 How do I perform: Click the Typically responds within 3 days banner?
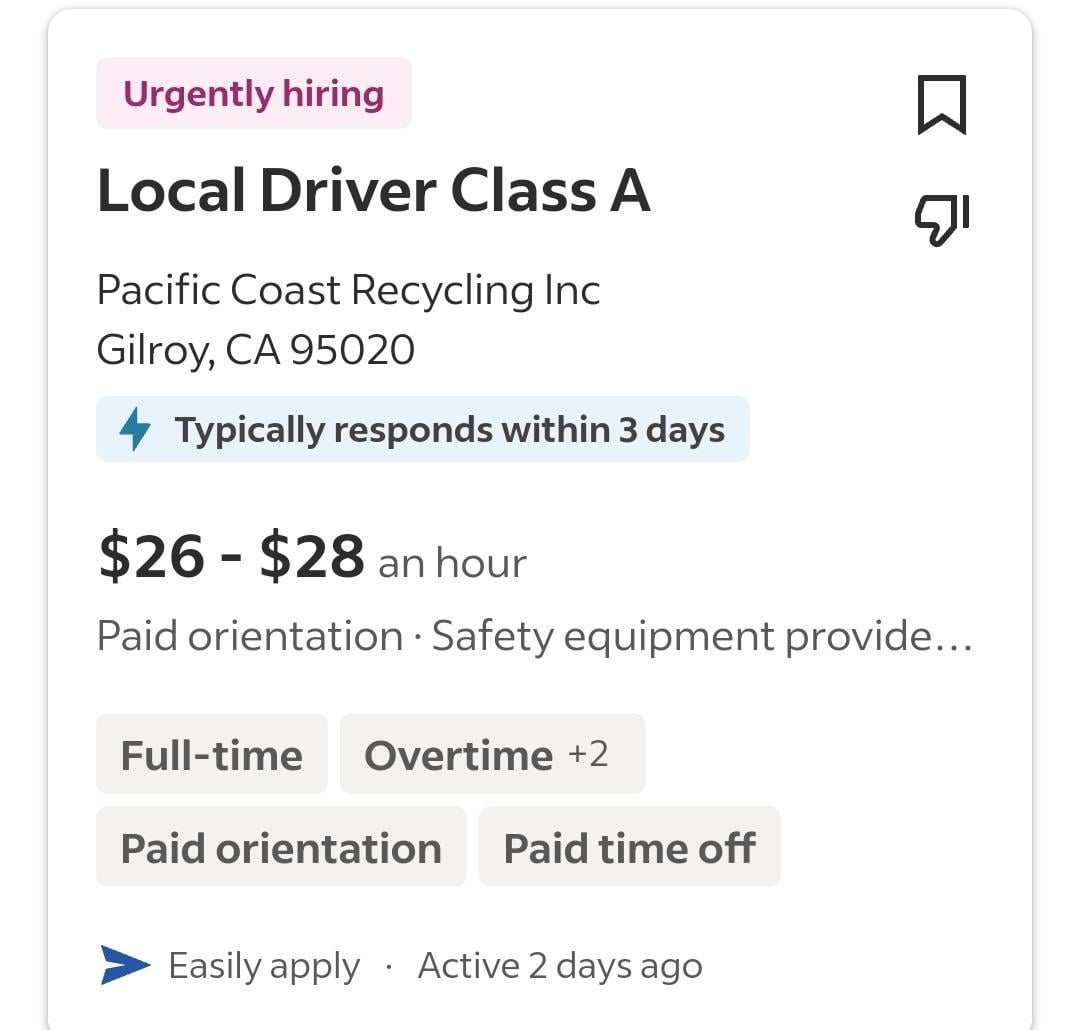[423, 429]
